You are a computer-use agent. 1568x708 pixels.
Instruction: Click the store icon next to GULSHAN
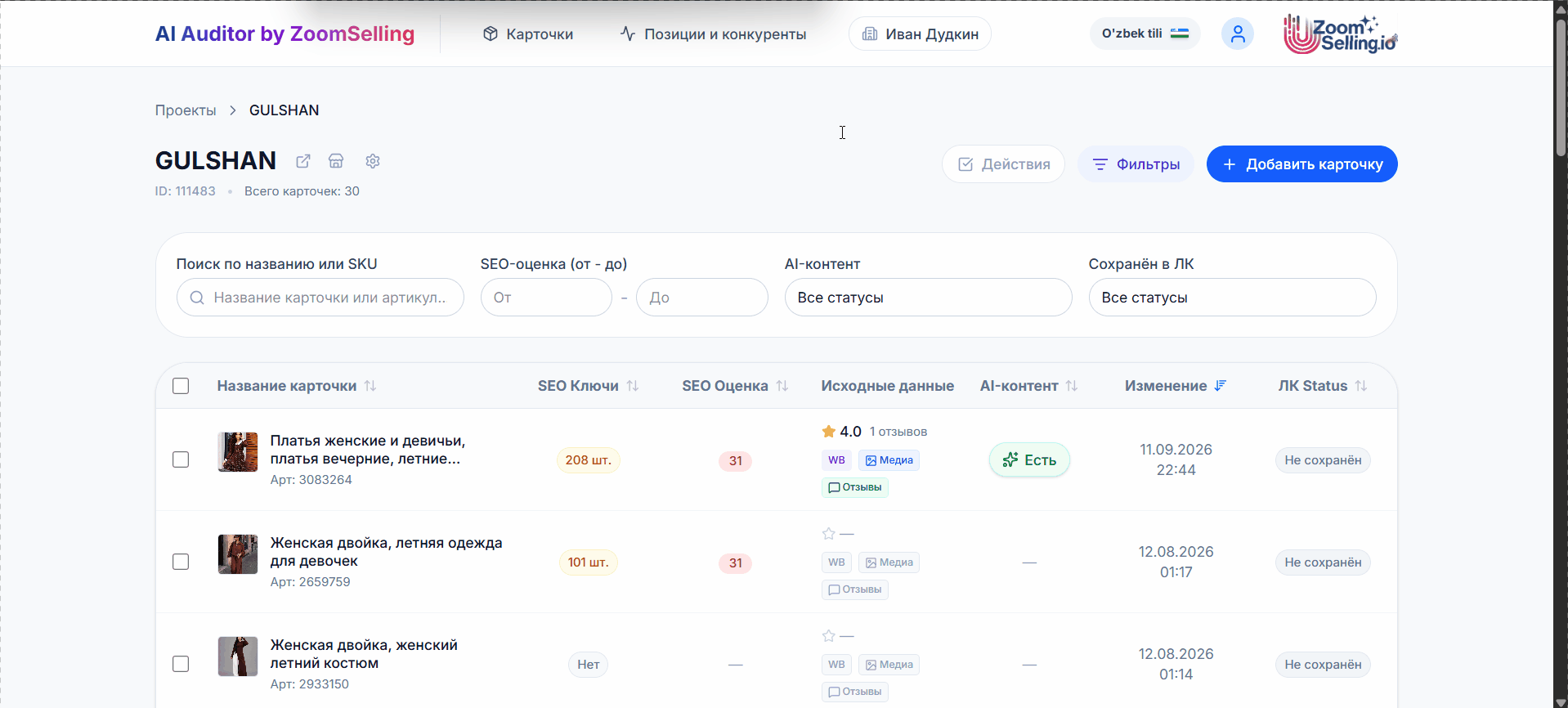coord(336,161)
